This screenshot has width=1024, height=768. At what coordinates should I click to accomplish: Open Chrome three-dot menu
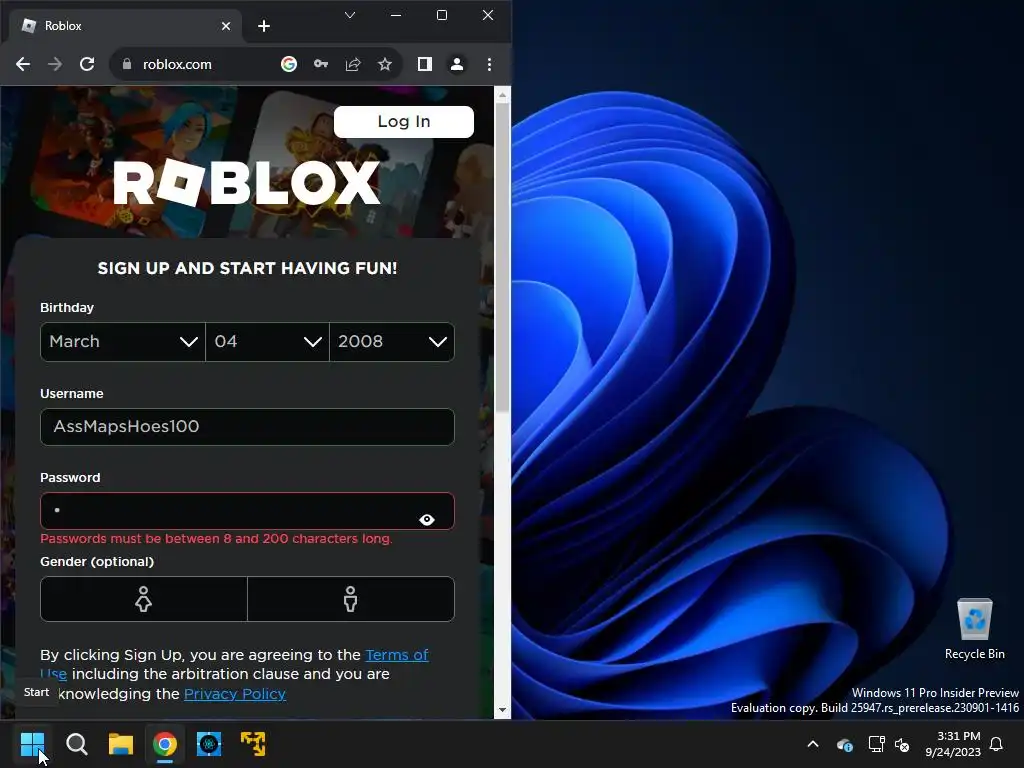pos(489,64)
